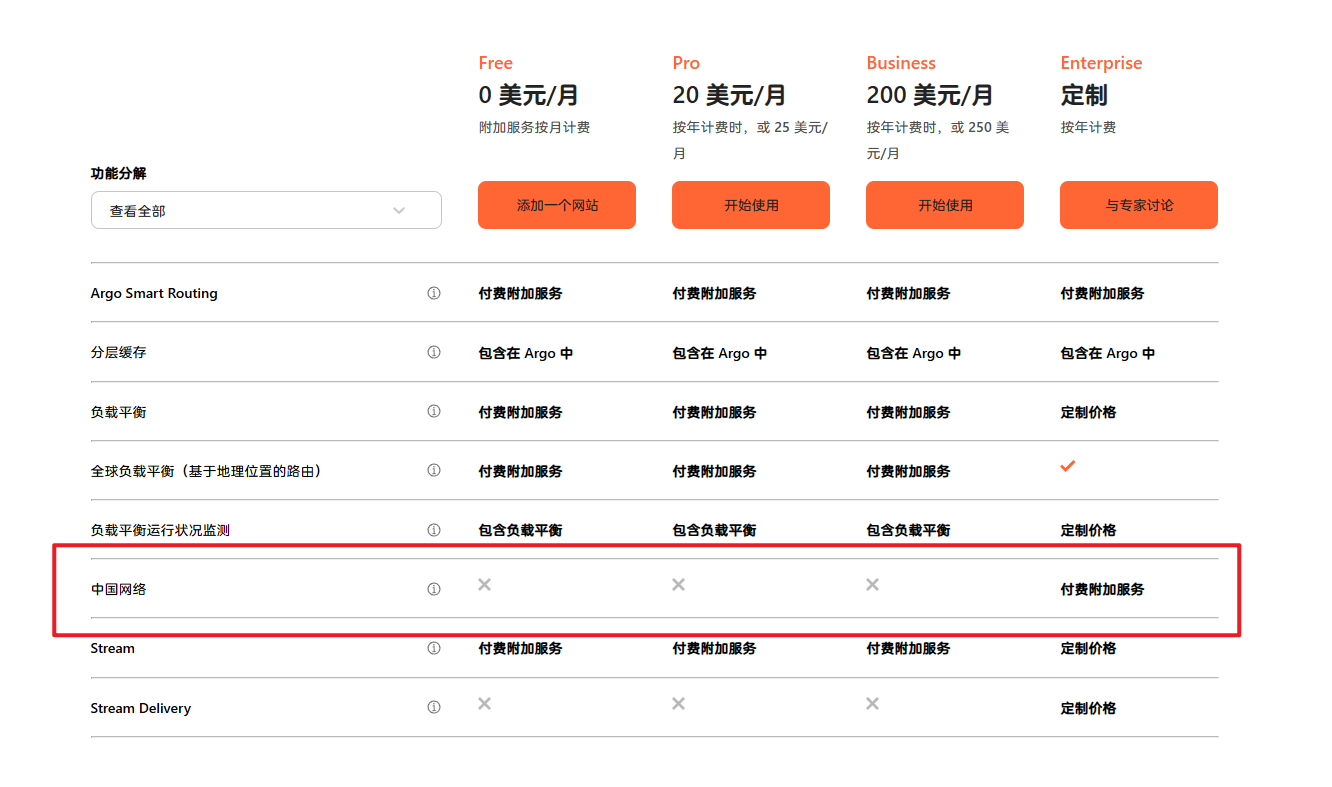
Task: Open info icon for Stream row
Action: click(x=434, y=648)
